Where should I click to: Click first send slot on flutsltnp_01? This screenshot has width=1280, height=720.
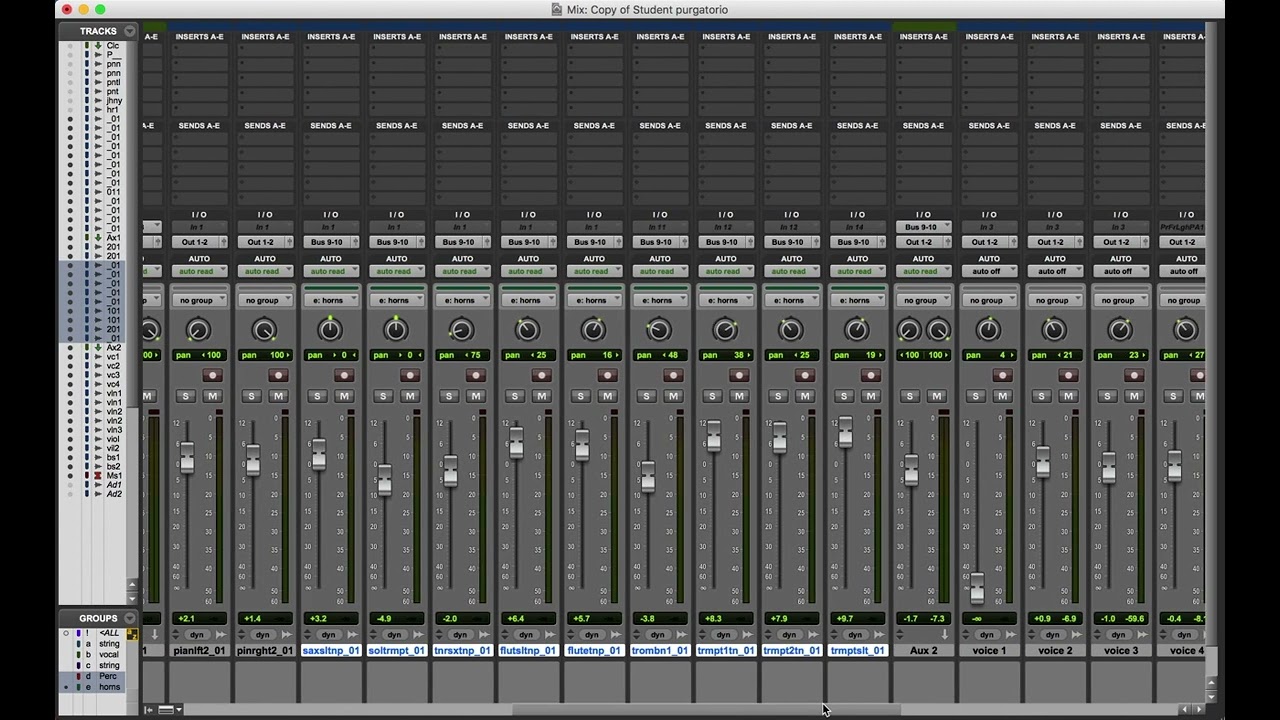tap(527, 139)
